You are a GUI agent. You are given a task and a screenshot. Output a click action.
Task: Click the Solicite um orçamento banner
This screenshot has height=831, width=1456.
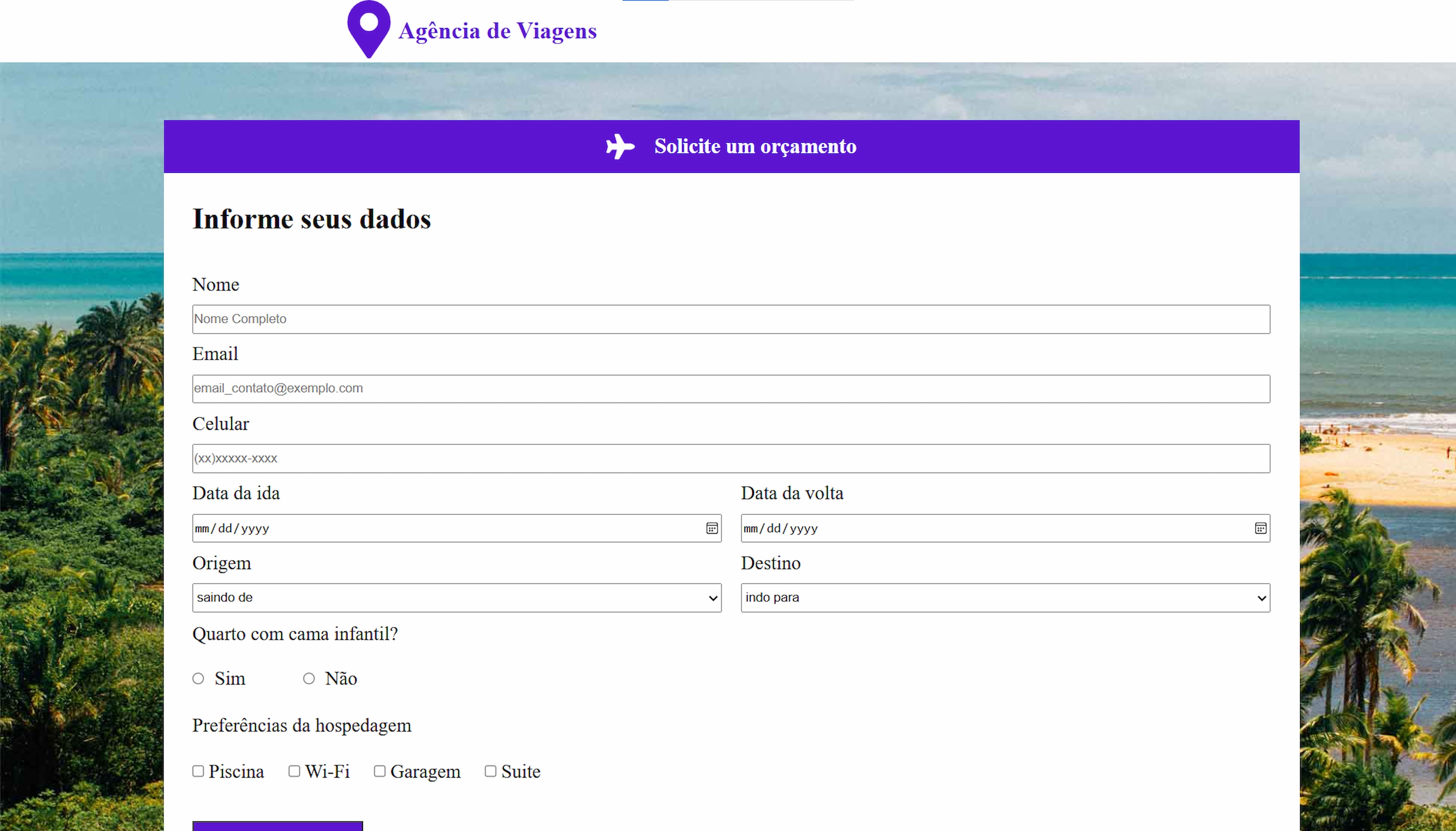(755, 146)
